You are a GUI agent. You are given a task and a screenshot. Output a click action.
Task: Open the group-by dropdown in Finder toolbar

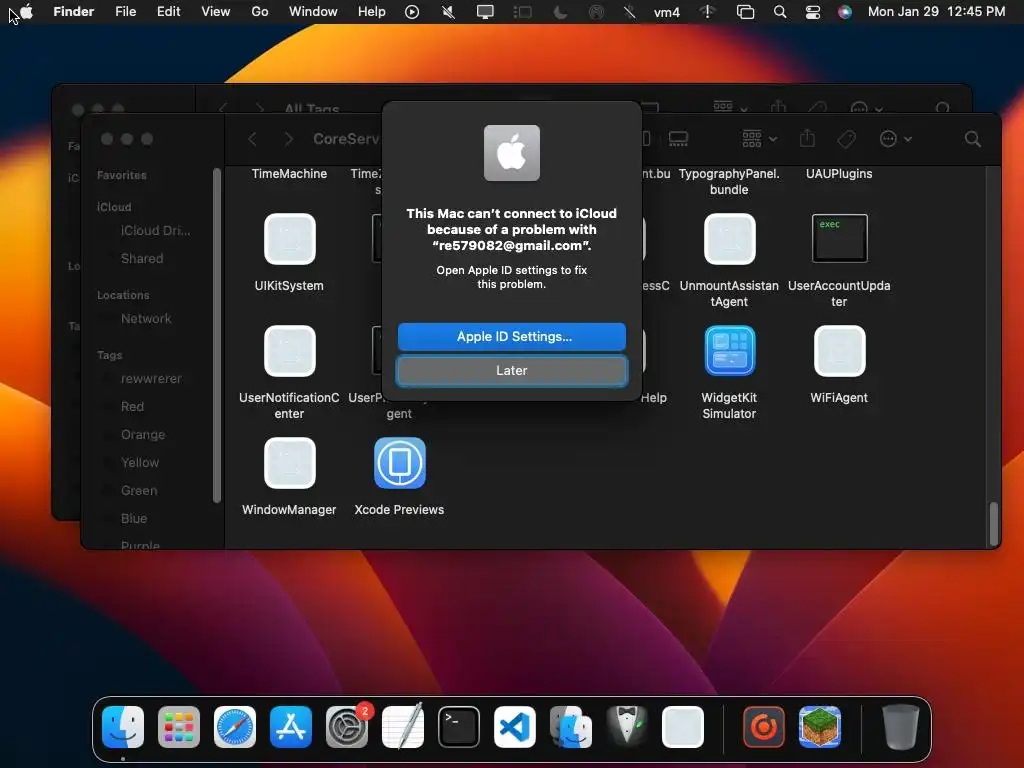tap(759, 138)
